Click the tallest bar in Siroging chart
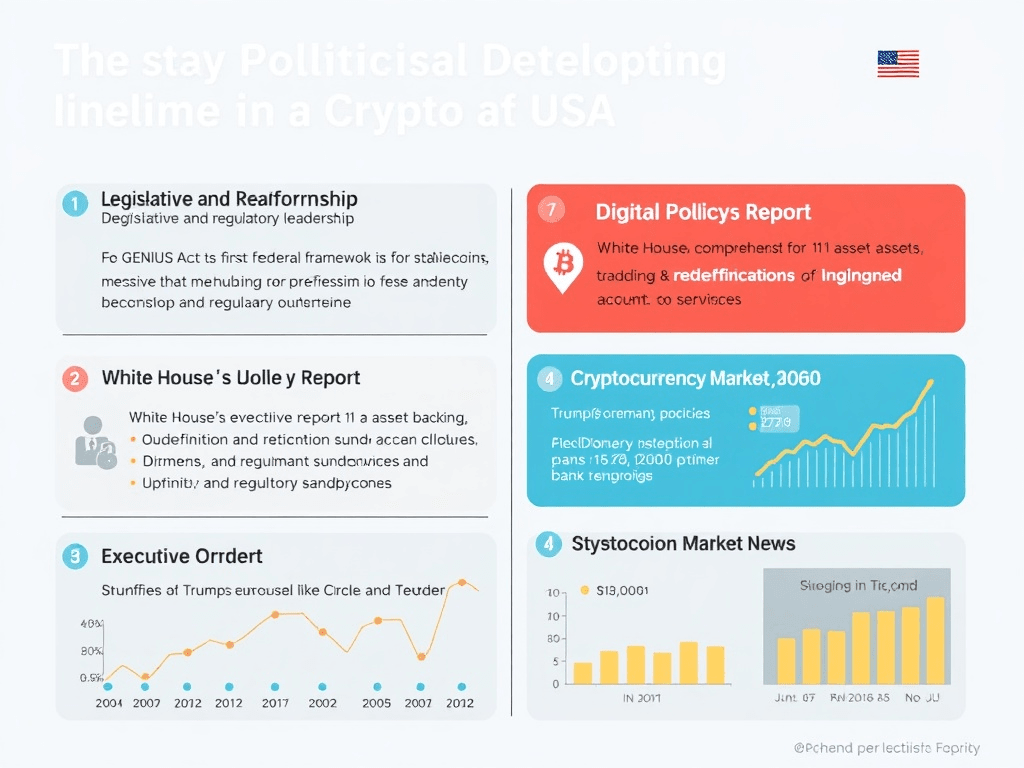 coord(935,640)
